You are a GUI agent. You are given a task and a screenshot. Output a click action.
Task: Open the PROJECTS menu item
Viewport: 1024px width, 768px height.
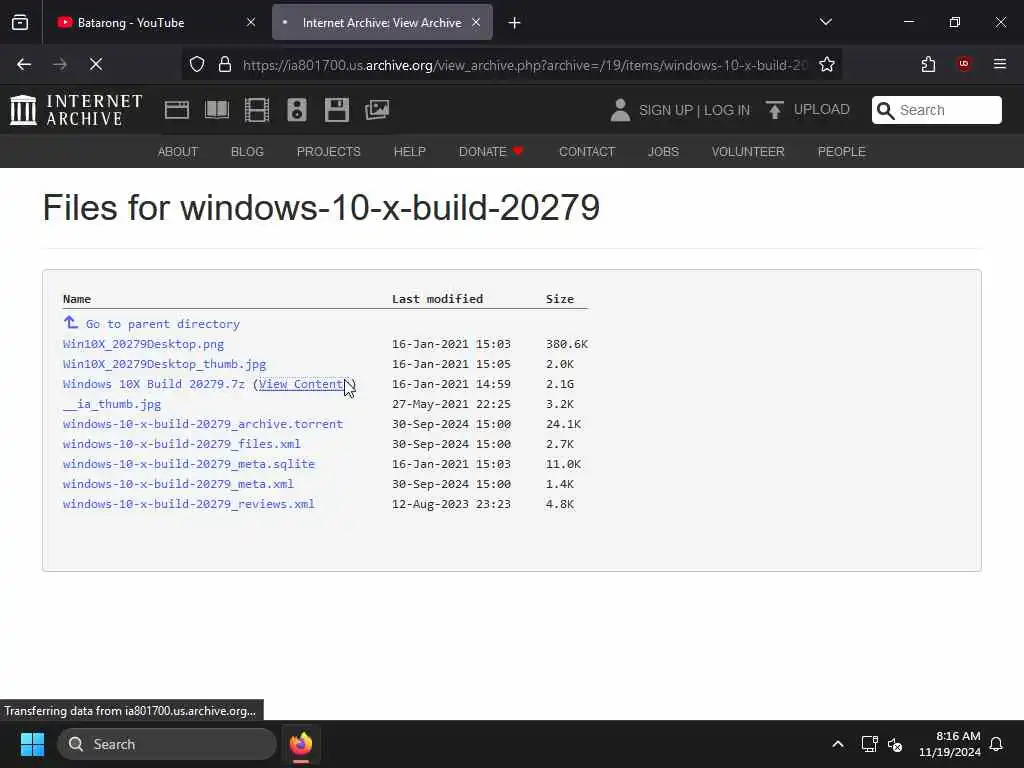coord(328,152)
